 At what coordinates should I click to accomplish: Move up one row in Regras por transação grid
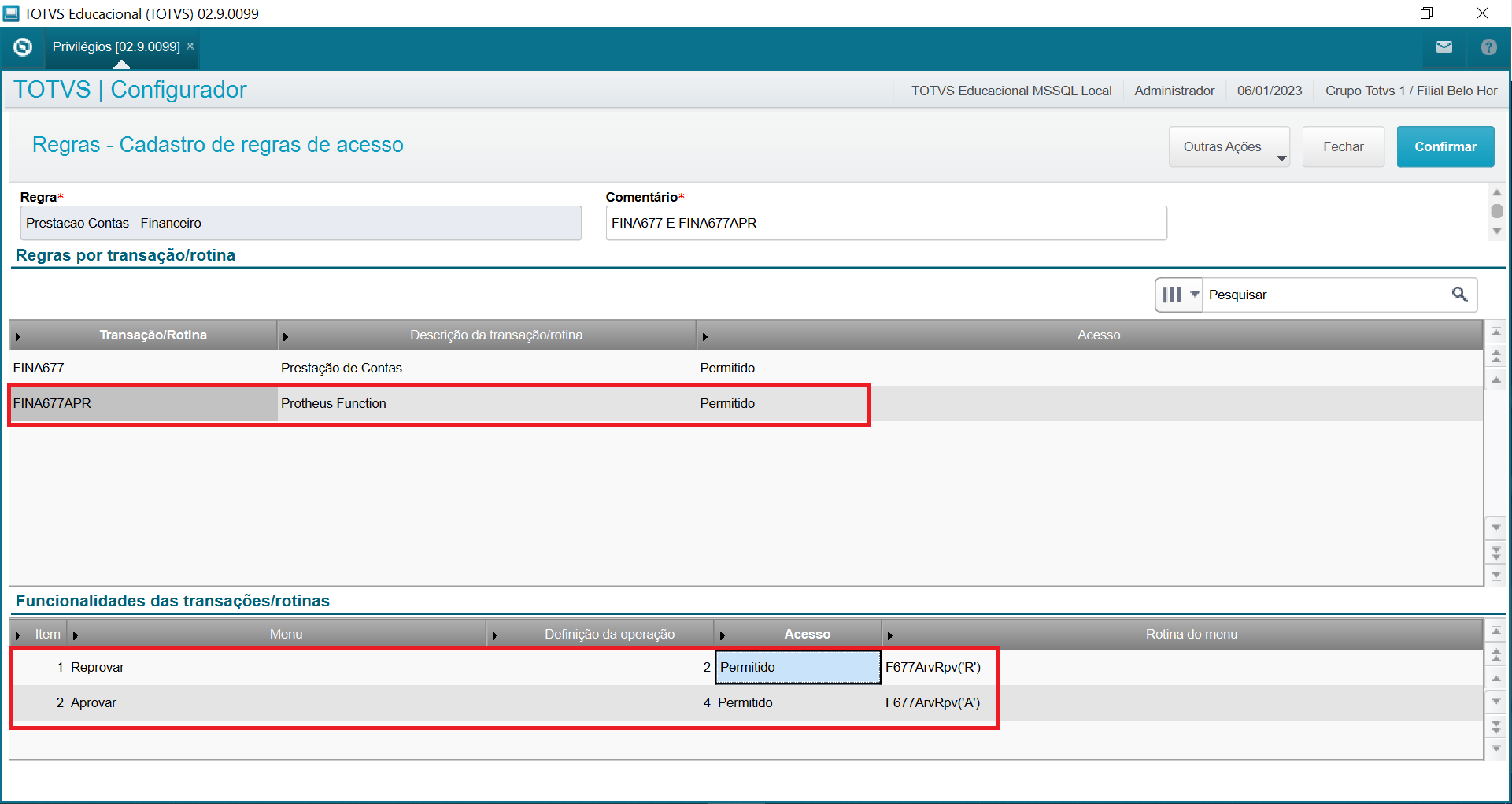click(1496, 380)
